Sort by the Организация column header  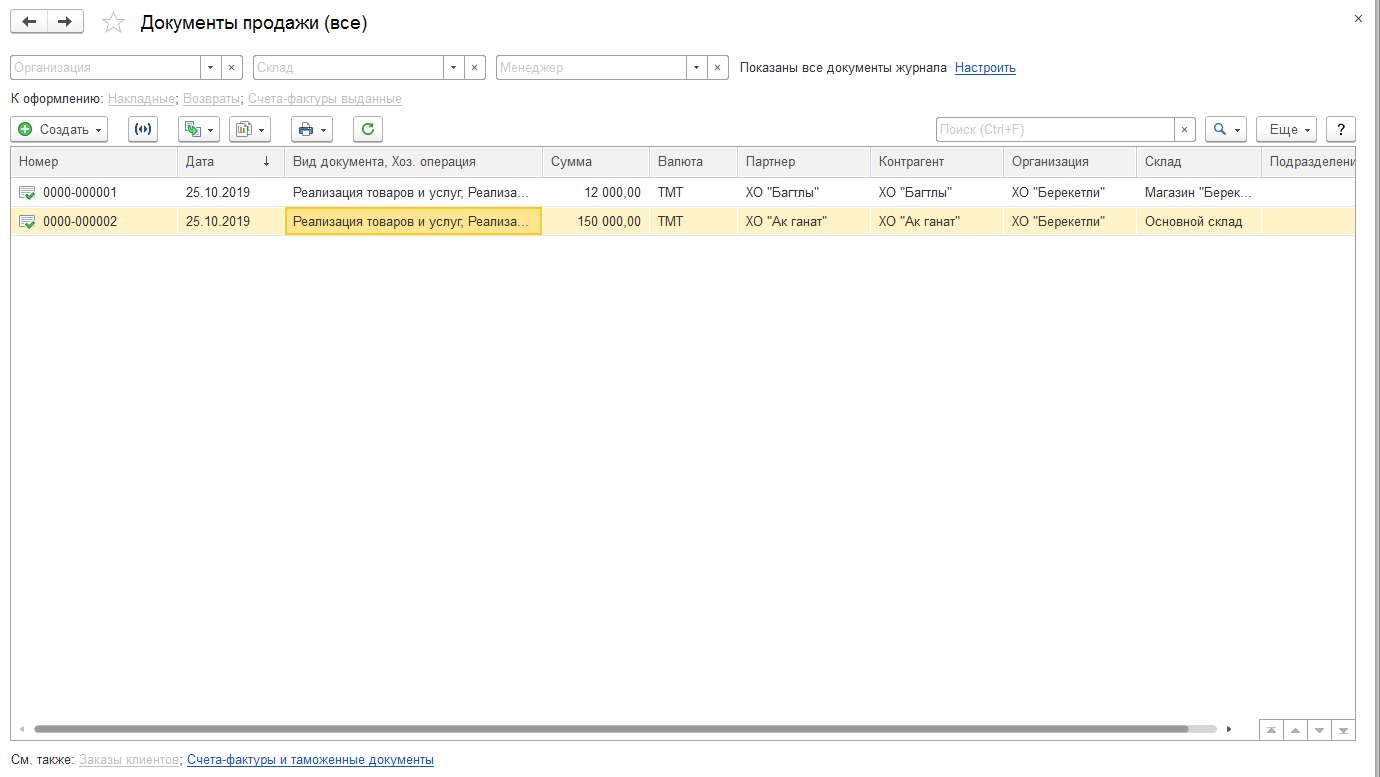click(1070, 161)
